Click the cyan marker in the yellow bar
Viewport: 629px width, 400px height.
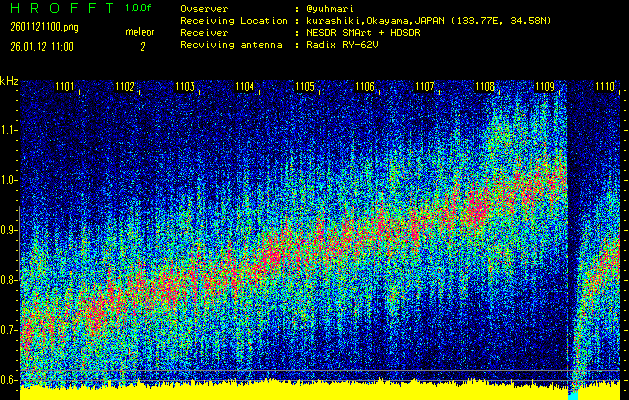click(x=573, y=395)
